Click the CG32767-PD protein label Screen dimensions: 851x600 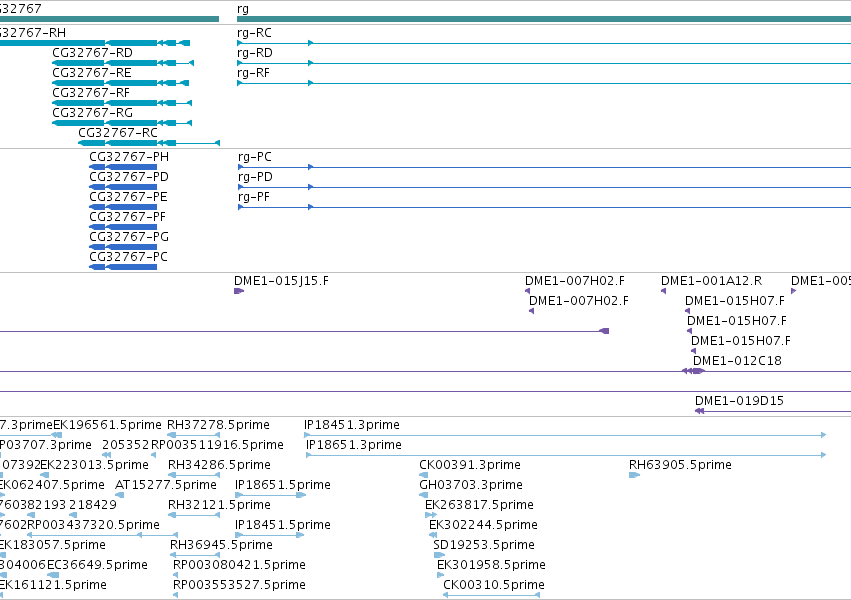click(129, 177)
